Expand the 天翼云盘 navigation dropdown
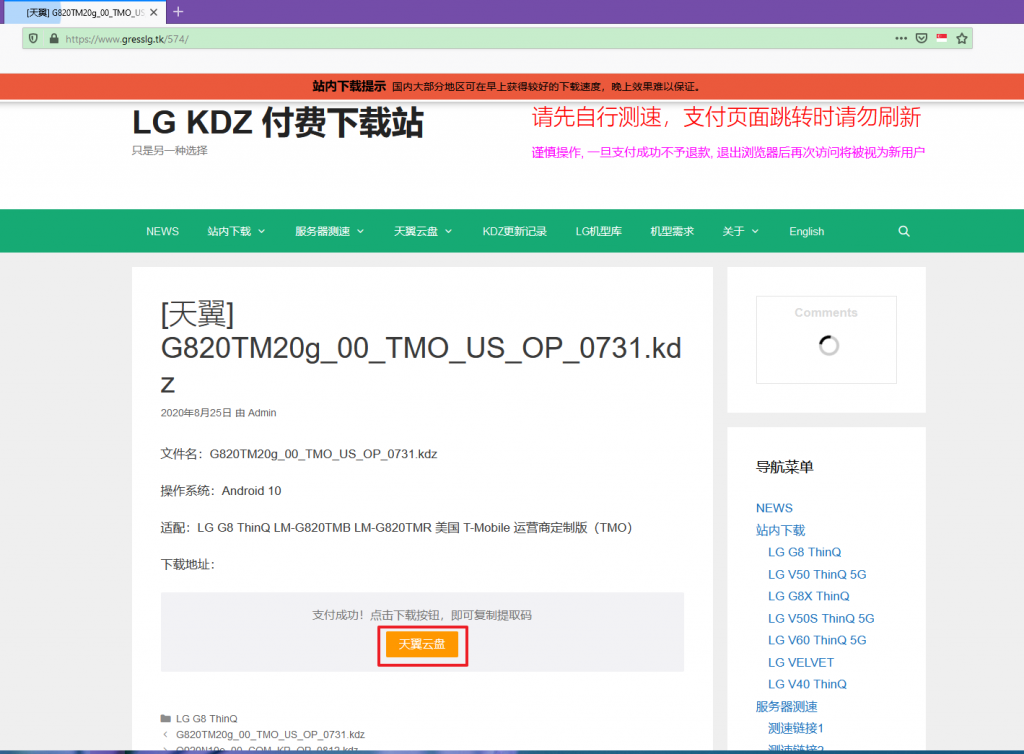This screenshot has width=1024, height=754. pyautogui.click(x=423, y=231)
